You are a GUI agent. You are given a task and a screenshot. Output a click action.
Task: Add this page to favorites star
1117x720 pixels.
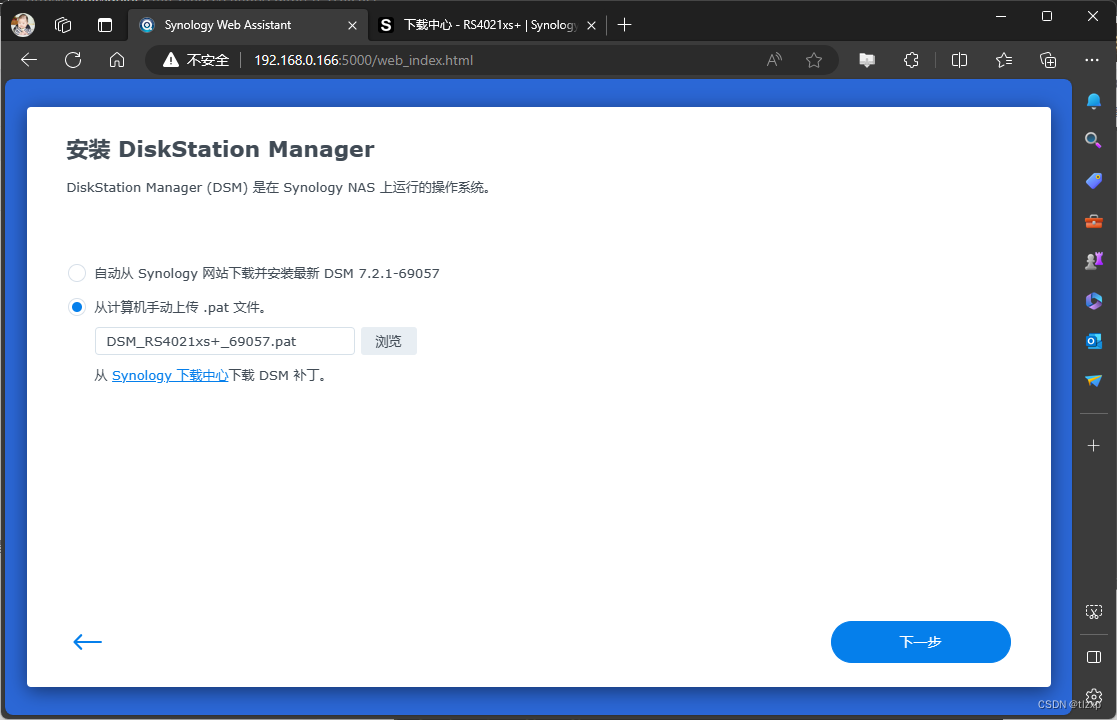click(814, 60)
